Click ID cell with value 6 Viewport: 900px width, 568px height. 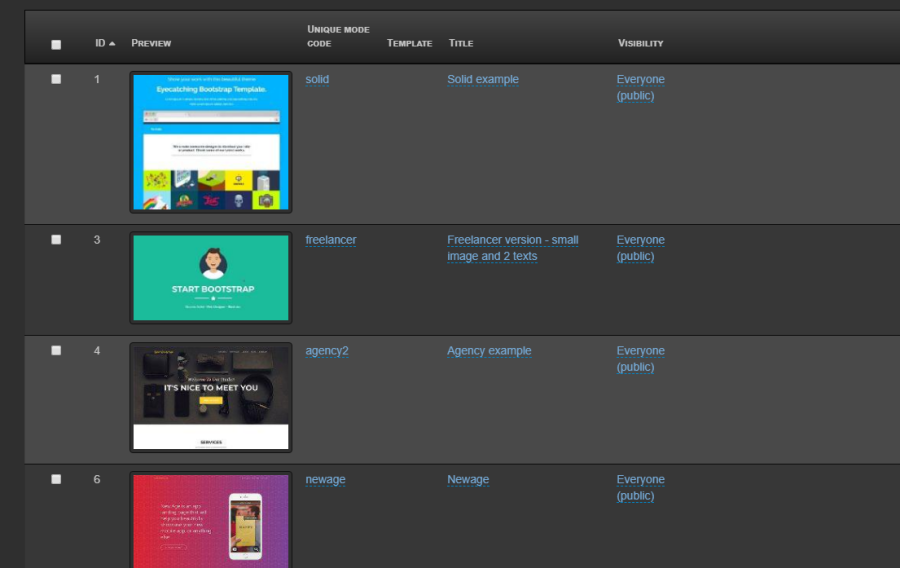coord(97,479)
